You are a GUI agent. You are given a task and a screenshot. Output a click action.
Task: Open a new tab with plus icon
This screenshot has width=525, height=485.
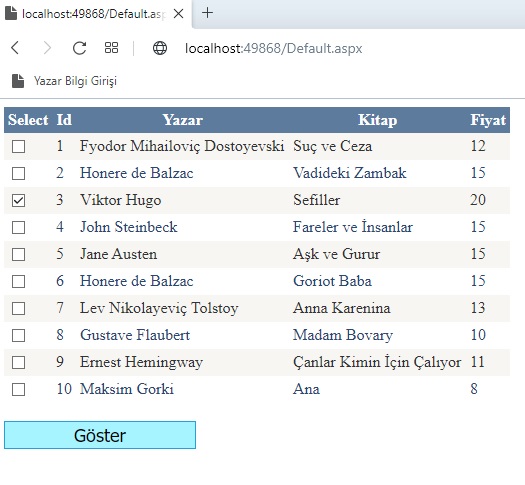tap(208, 13)
